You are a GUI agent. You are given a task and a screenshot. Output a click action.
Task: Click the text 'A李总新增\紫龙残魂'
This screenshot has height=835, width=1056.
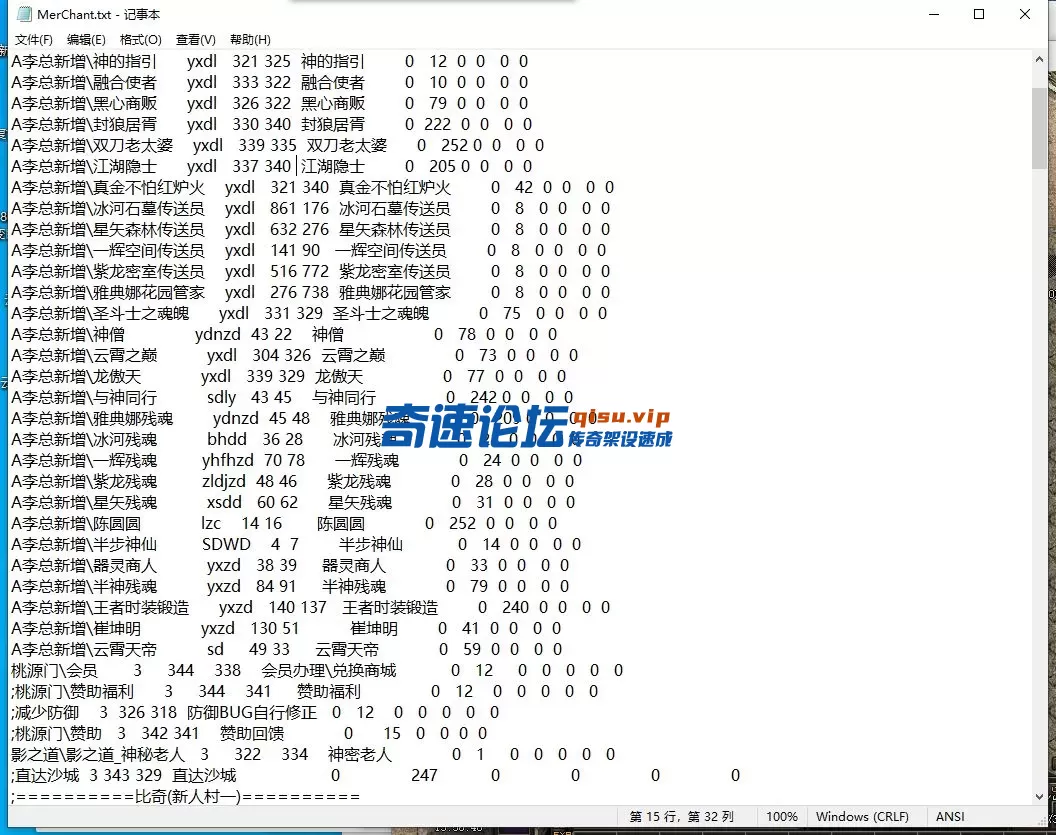coord(84,481)
